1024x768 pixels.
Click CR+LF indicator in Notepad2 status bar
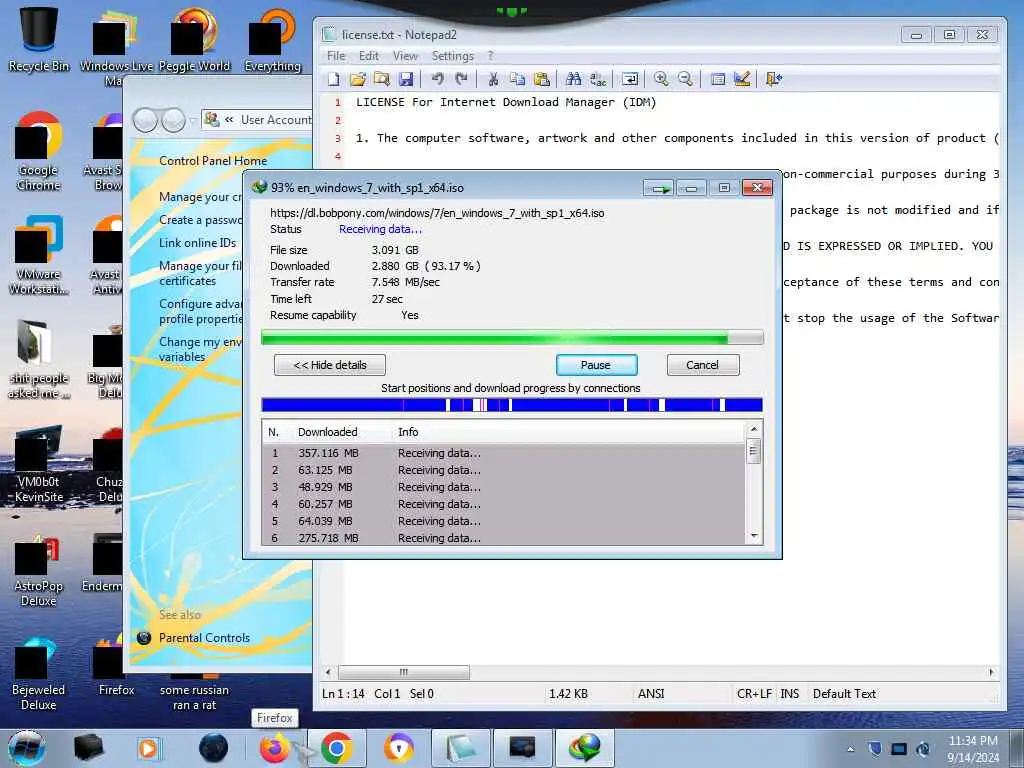pyautogui.click(x=754, y=694)
